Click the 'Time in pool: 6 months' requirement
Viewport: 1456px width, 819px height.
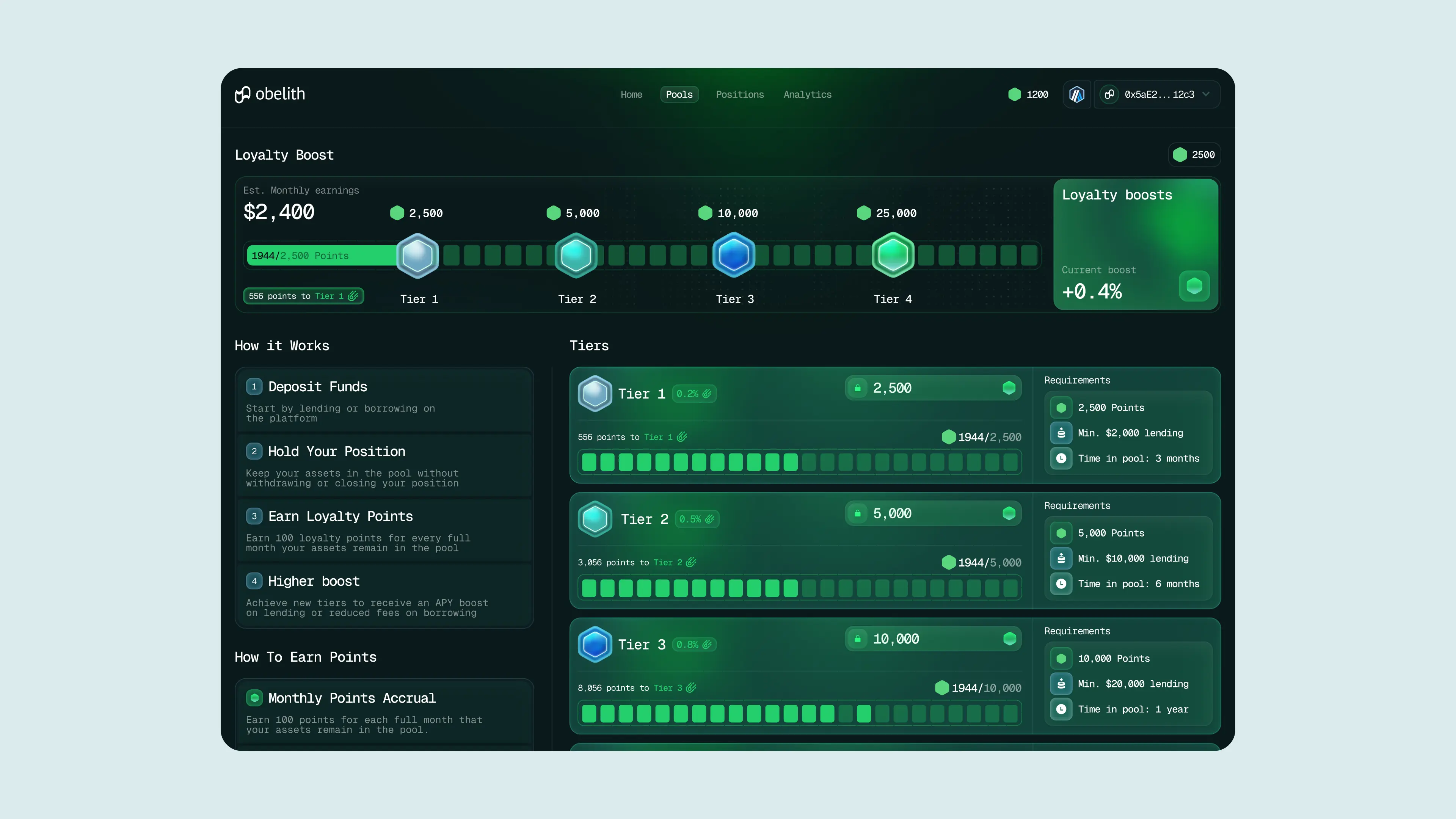(x=1138, y=584)
